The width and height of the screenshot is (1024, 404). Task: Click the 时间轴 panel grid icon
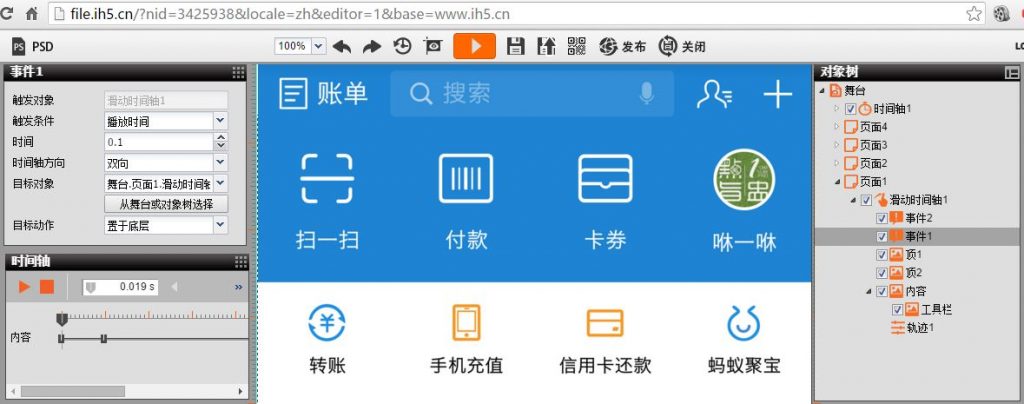(x=240, y=262)
